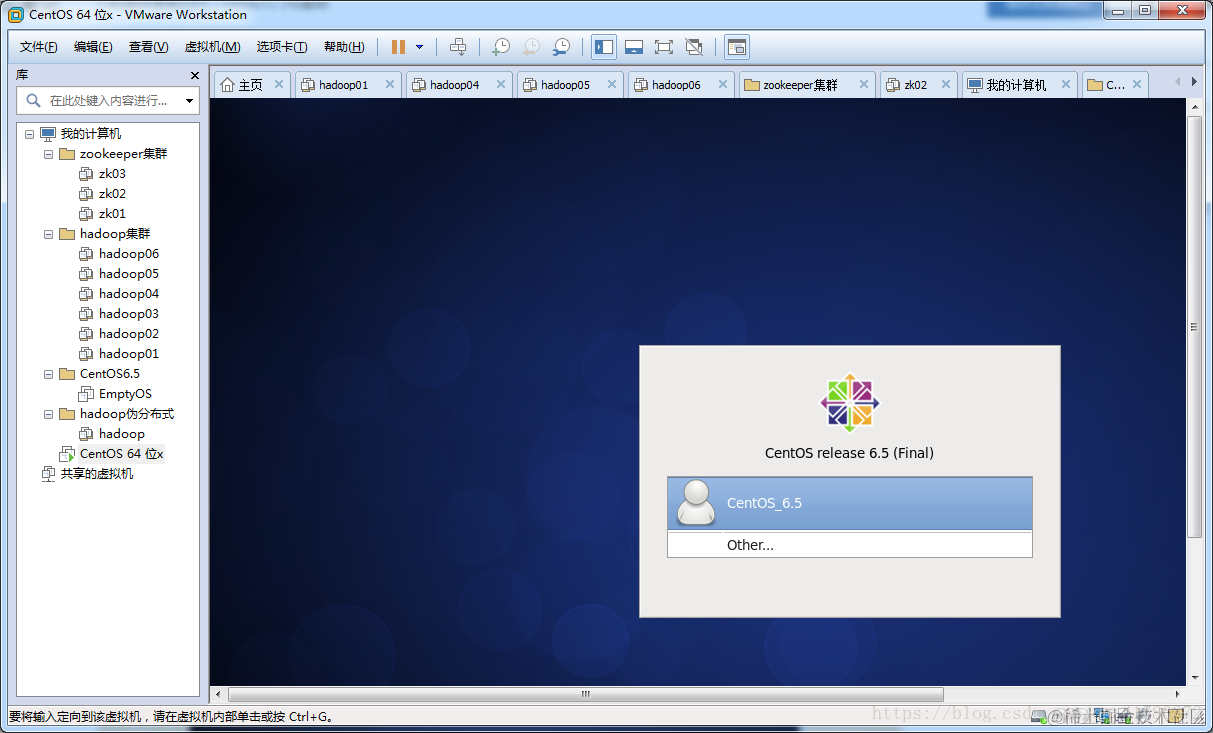Click the horizontal scrollbar of the VM view
Image resolution: width=1213 pixels, height=733 pixels.
(x=586, y=694)
